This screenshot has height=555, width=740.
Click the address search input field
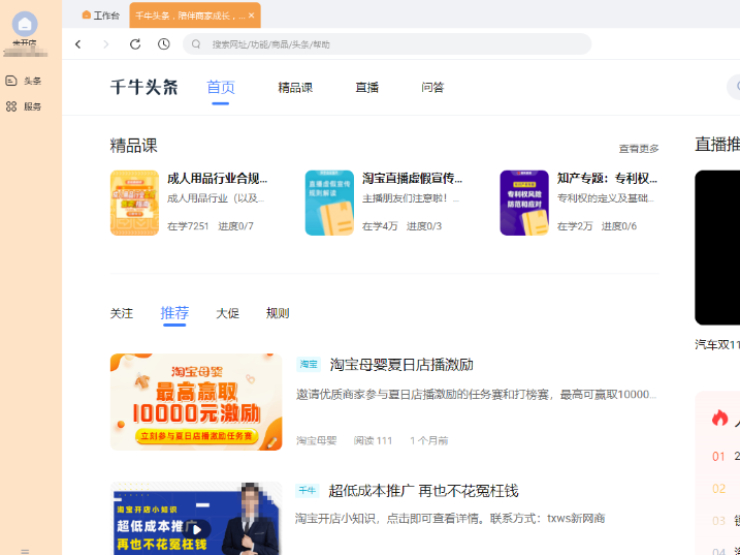click(387, 44)
